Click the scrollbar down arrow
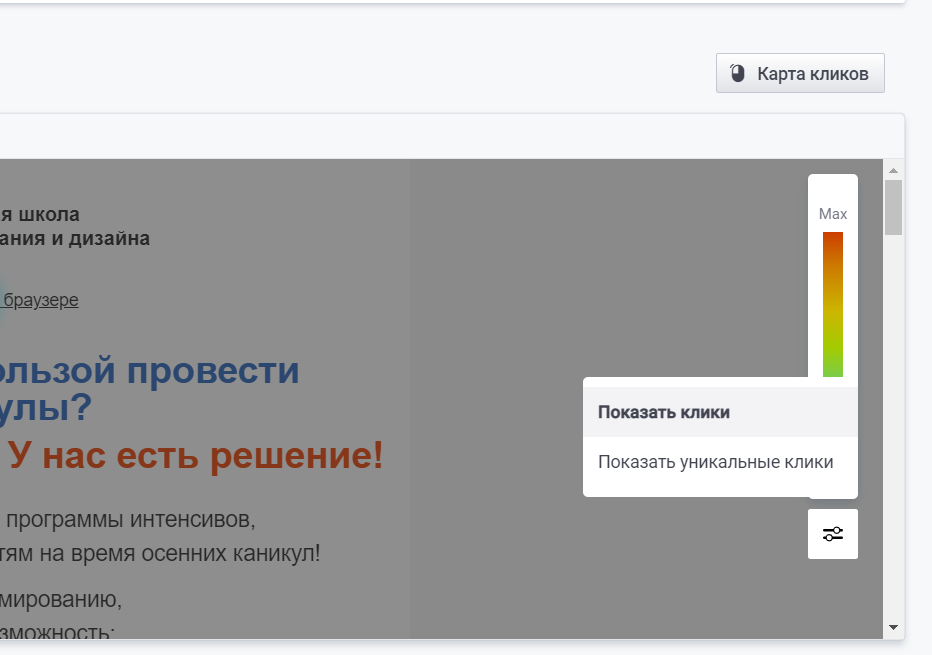This screenshot has width=932, height=655. tap(893, 627)
